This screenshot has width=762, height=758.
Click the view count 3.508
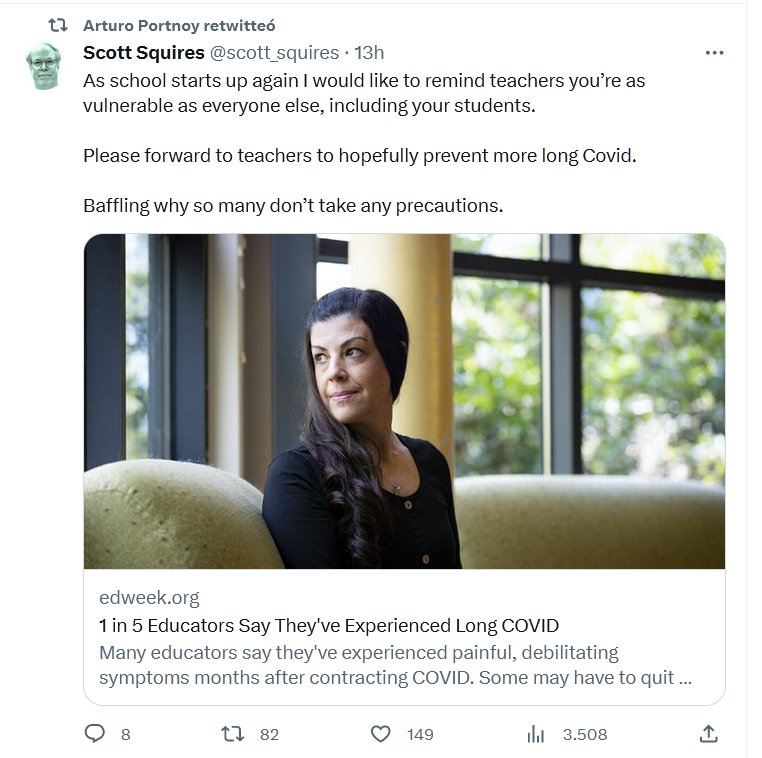point(585,734)
